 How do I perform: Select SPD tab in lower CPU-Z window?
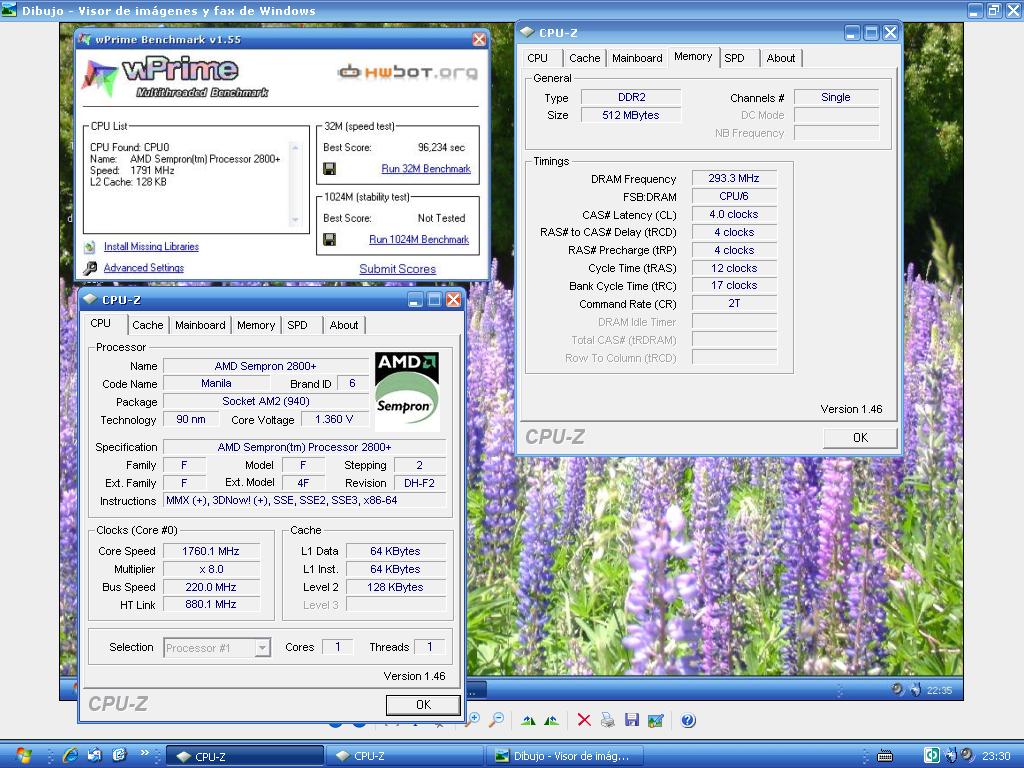pyautogui.click(x=297, y=325)
